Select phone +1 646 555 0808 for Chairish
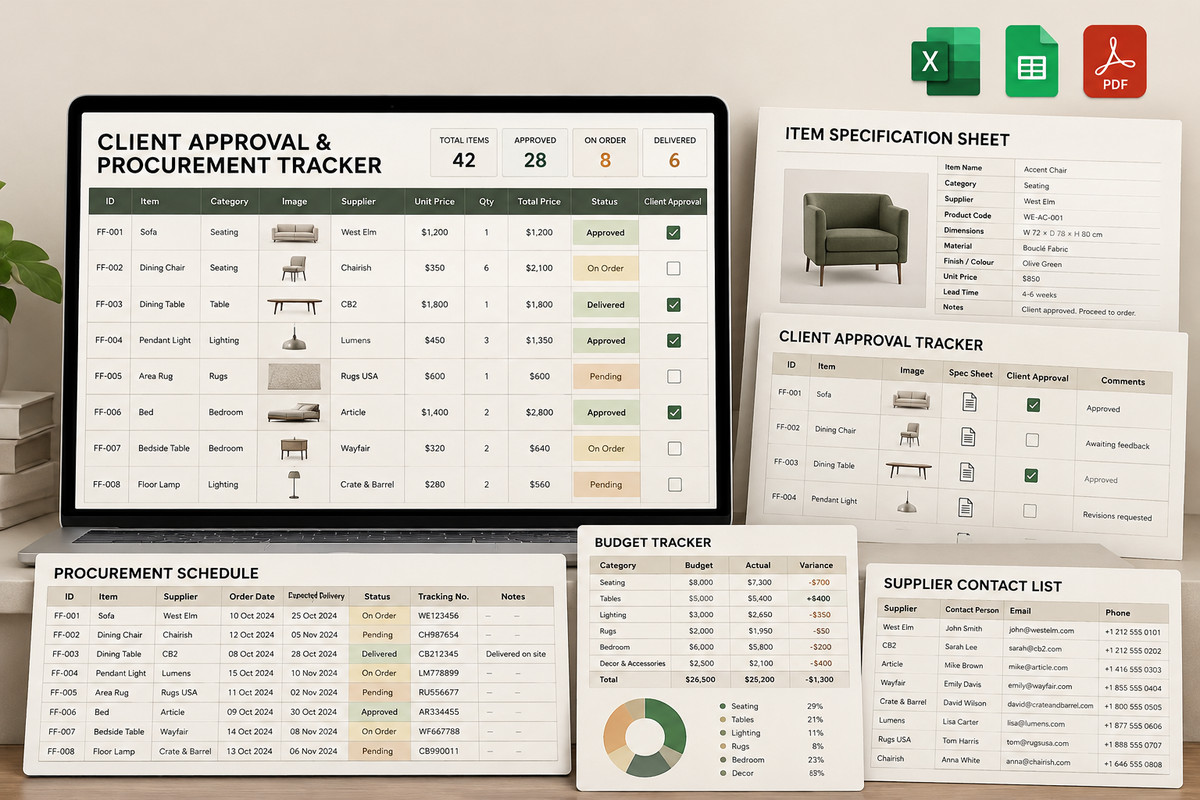The image size is (1200, 800). 1133,765
